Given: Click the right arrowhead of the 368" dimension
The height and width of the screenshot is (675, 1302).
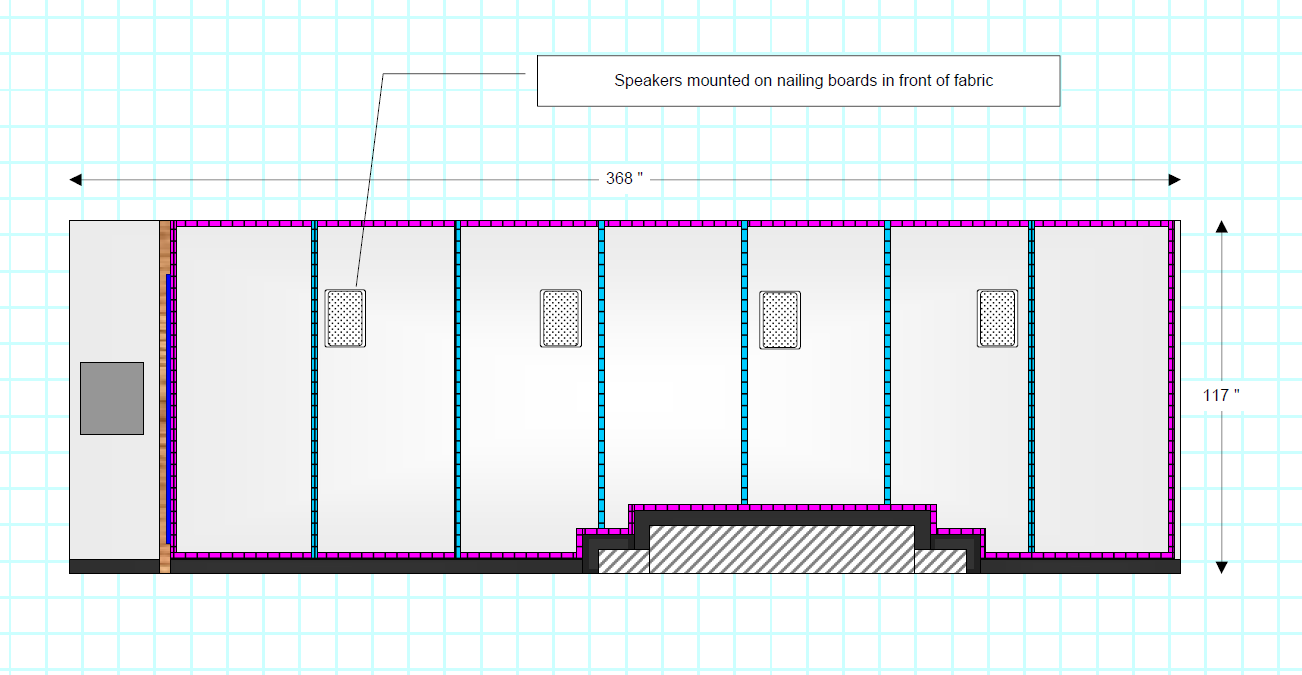Looking at the screenshot, I should (x=1174, y=180).
